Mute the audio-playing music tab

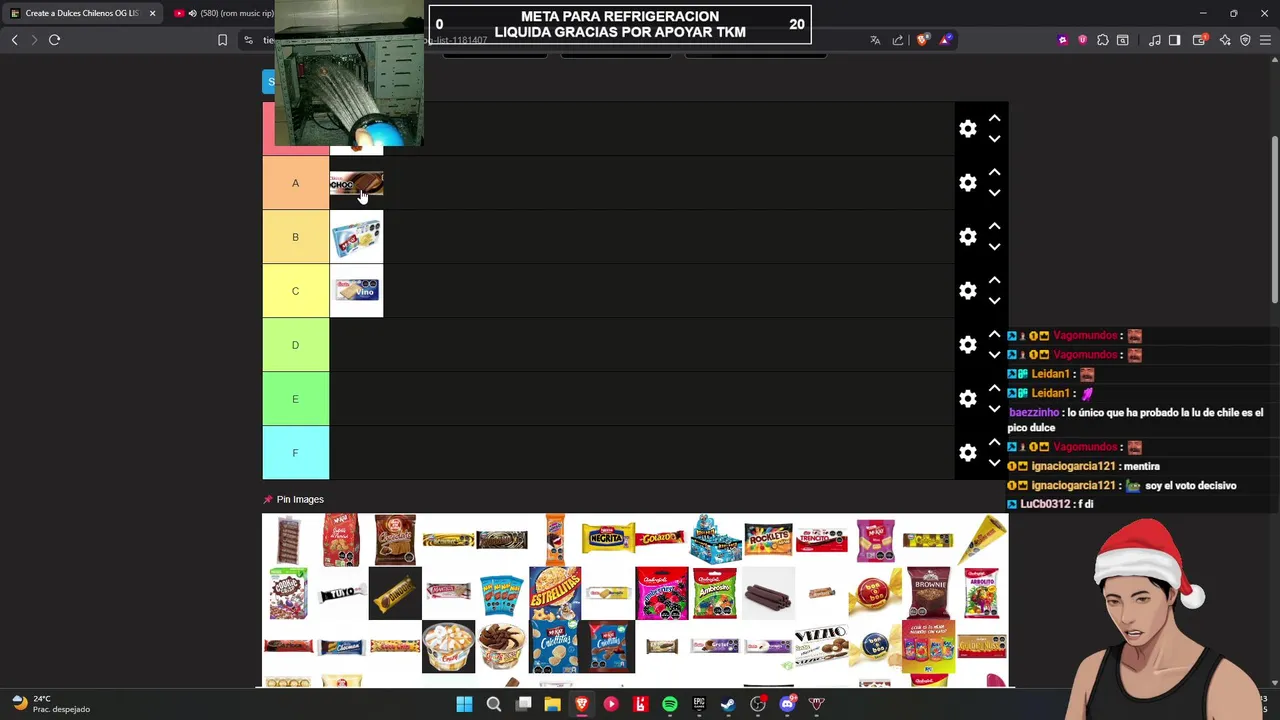coord(192,13)
